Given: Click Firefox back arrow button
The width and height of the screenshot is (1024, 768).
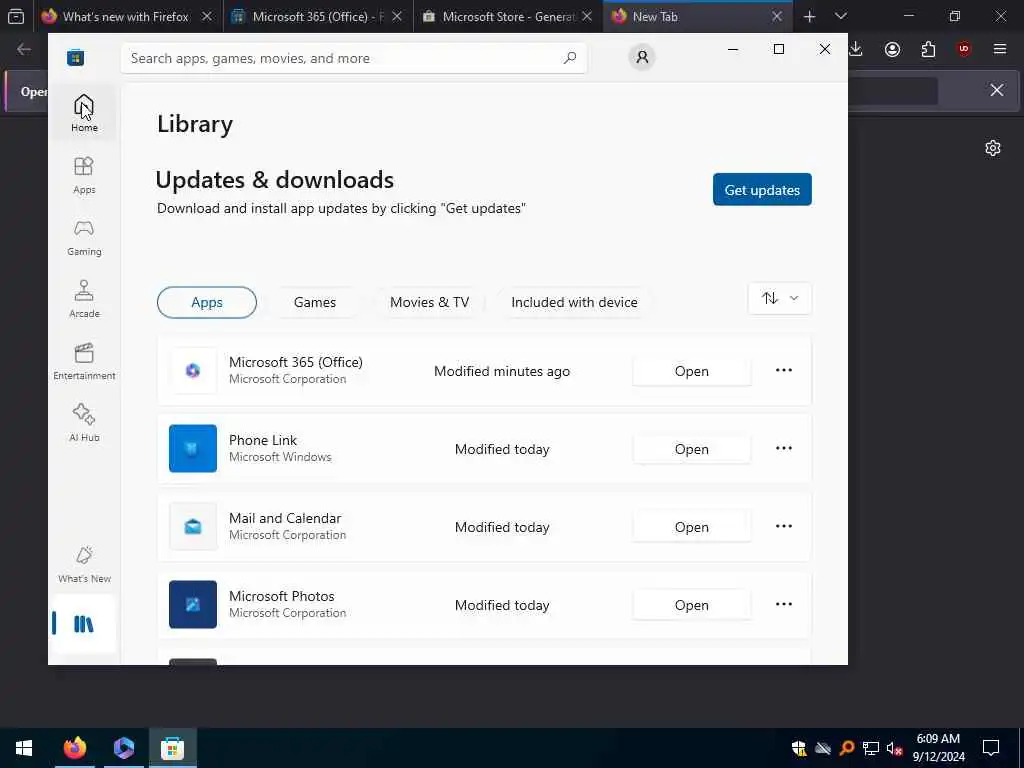Looking at the screenshot, I should pos(24,49).
